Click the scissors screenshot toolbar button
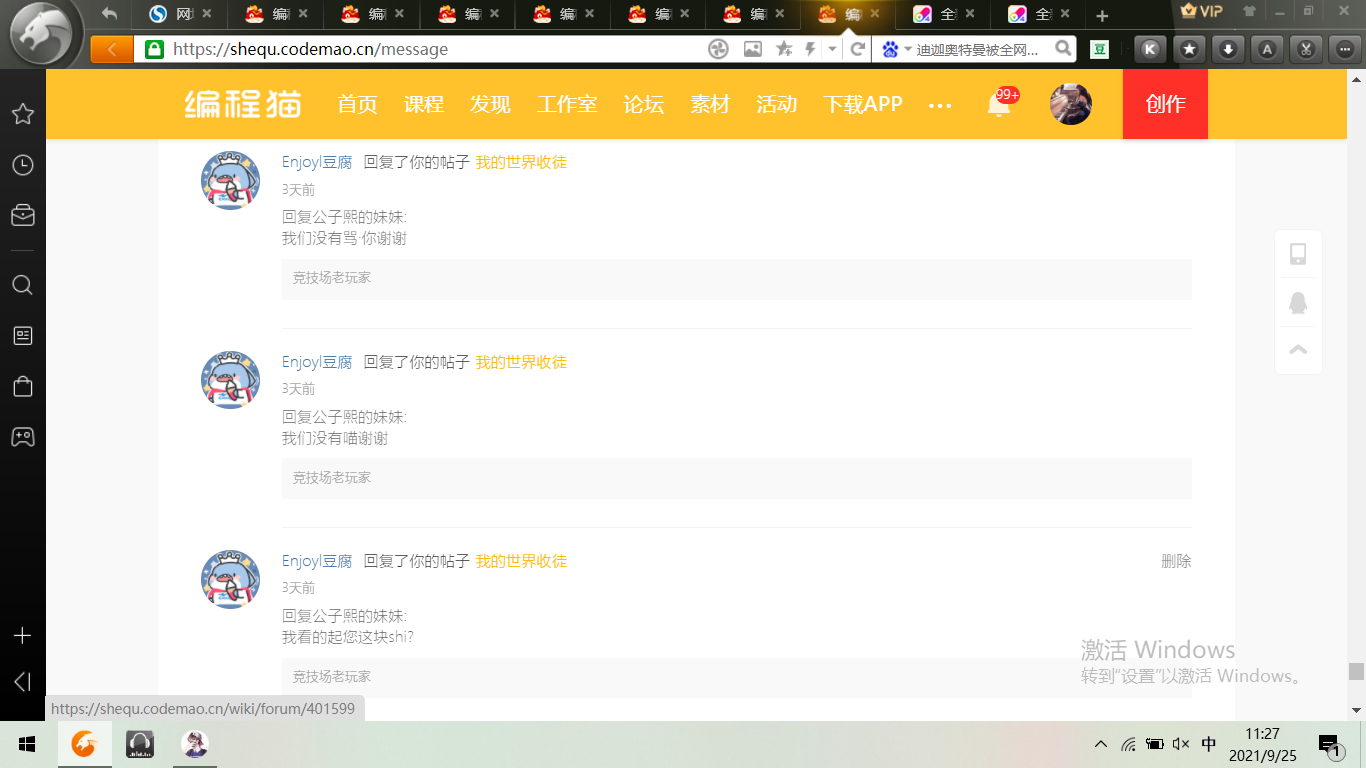Image resolution: width=1366 pixels, height=768 pixels. [1305, 49]
